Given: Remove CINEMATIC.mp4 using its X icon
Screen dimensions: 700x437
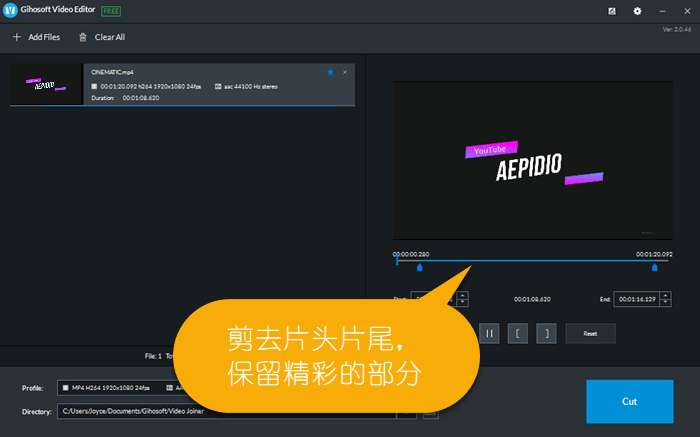Looking at the screenshot, I should point(345,72).
